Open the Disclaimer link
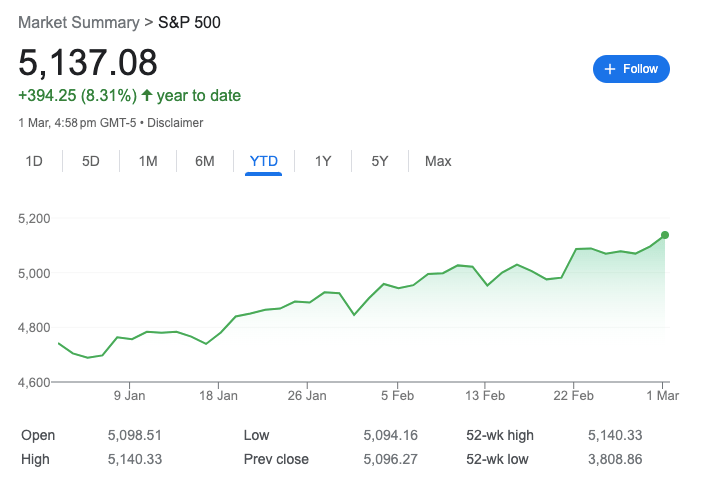This screenshot has height=479, width=705. coord(175,123)
